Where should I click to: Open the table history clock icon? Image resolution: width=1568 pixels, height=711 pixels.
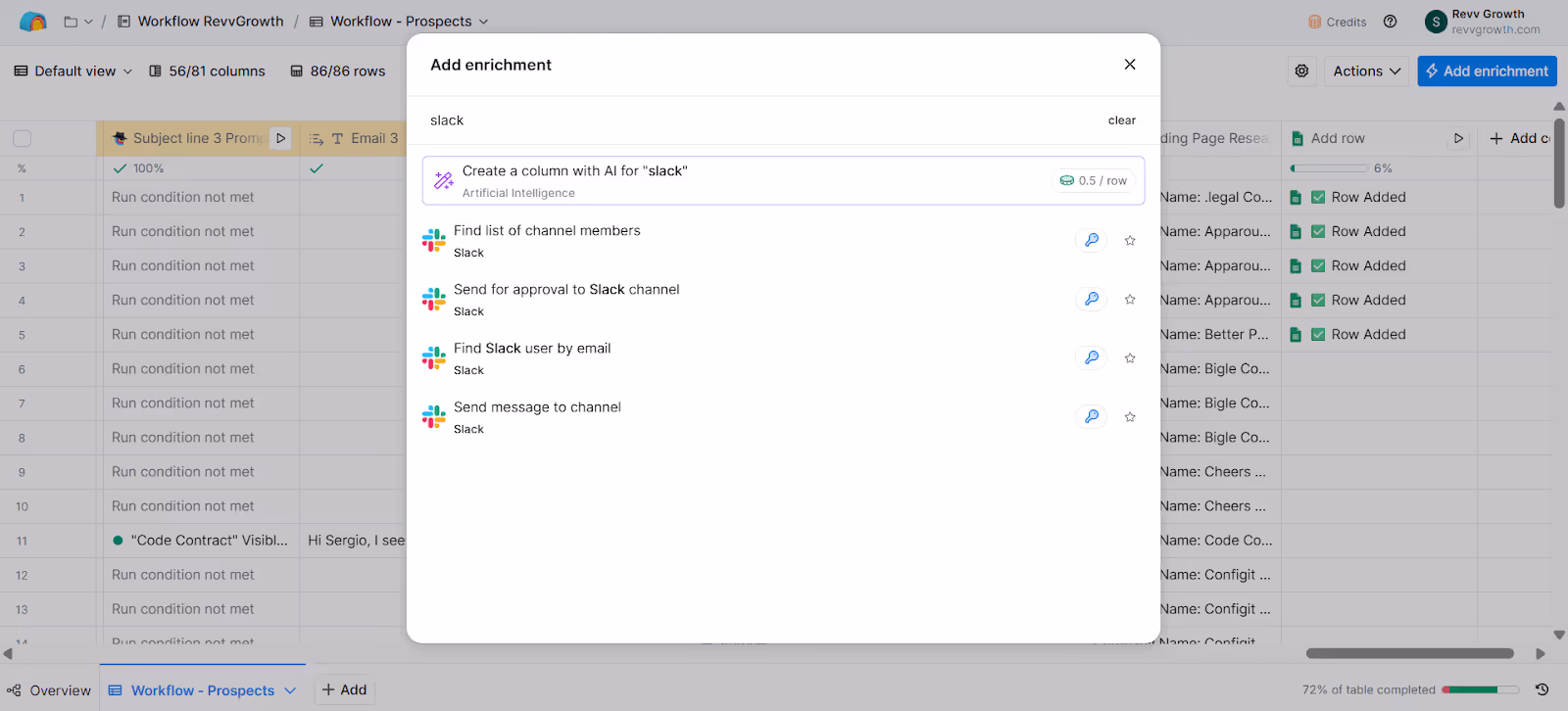click(1542, 689)
